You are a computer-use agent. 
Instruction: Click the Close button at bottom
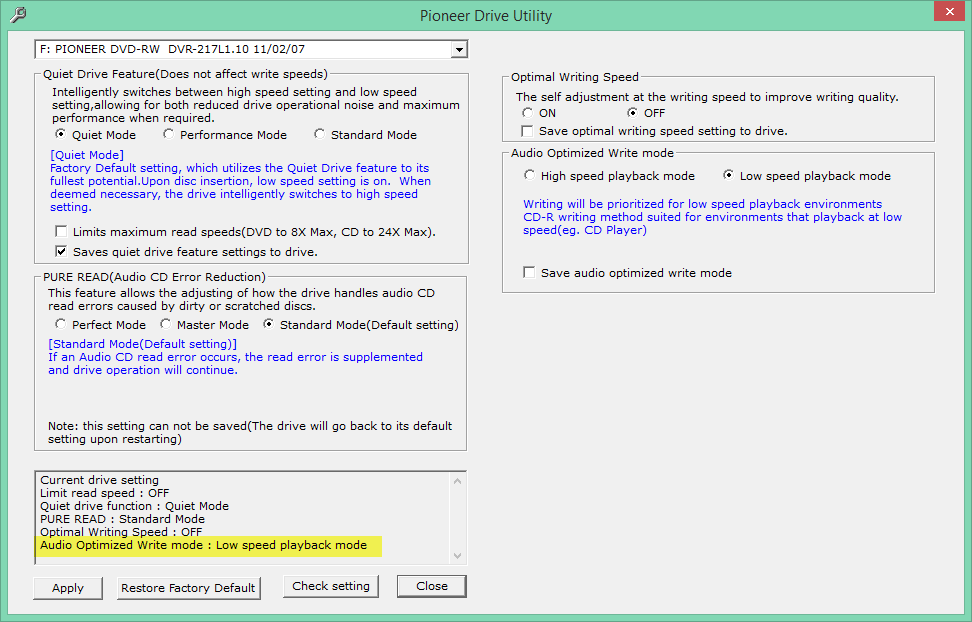(431, 586)
